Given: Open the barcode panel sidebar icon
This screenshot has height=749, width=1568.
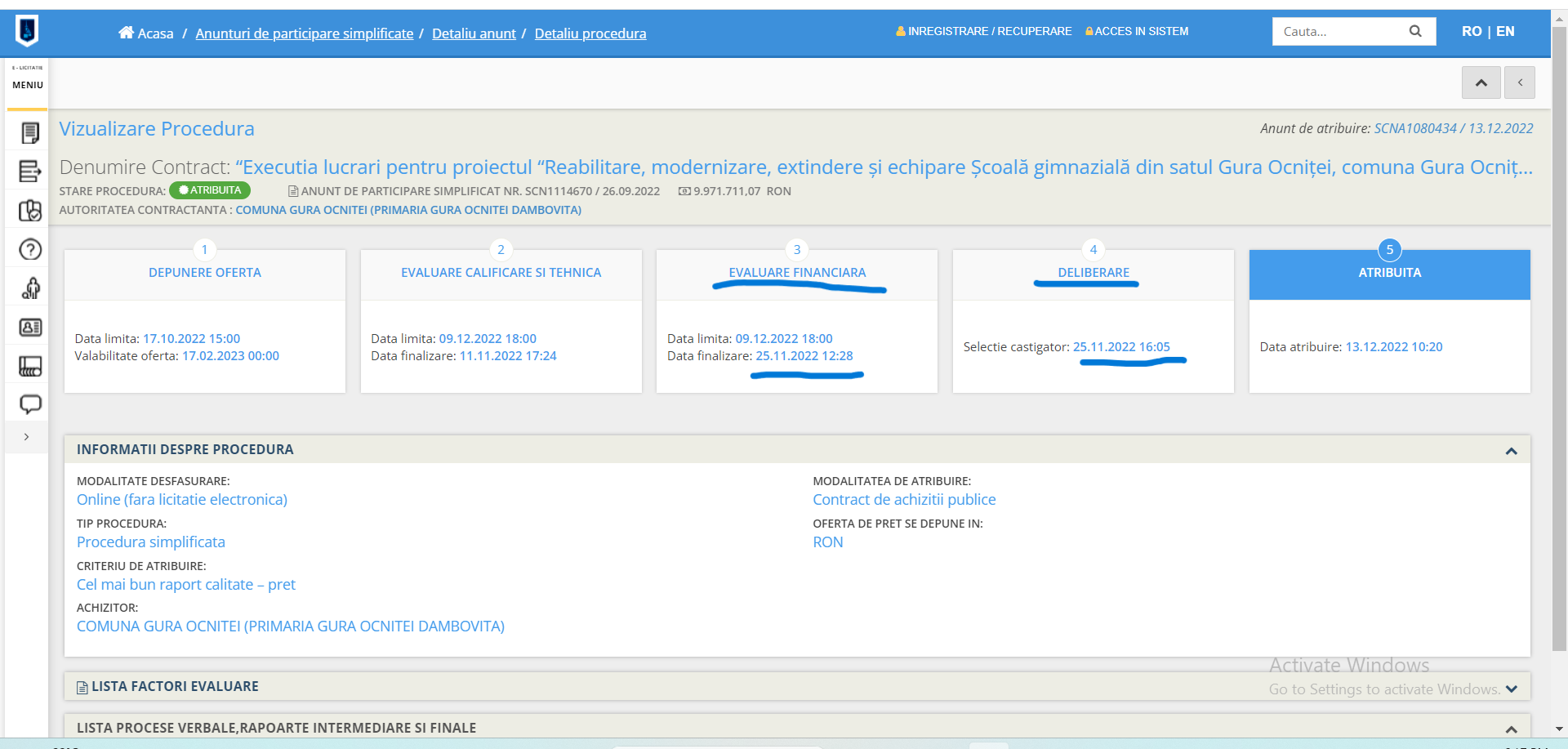Looking at the screenshot, I should (30, 366).
